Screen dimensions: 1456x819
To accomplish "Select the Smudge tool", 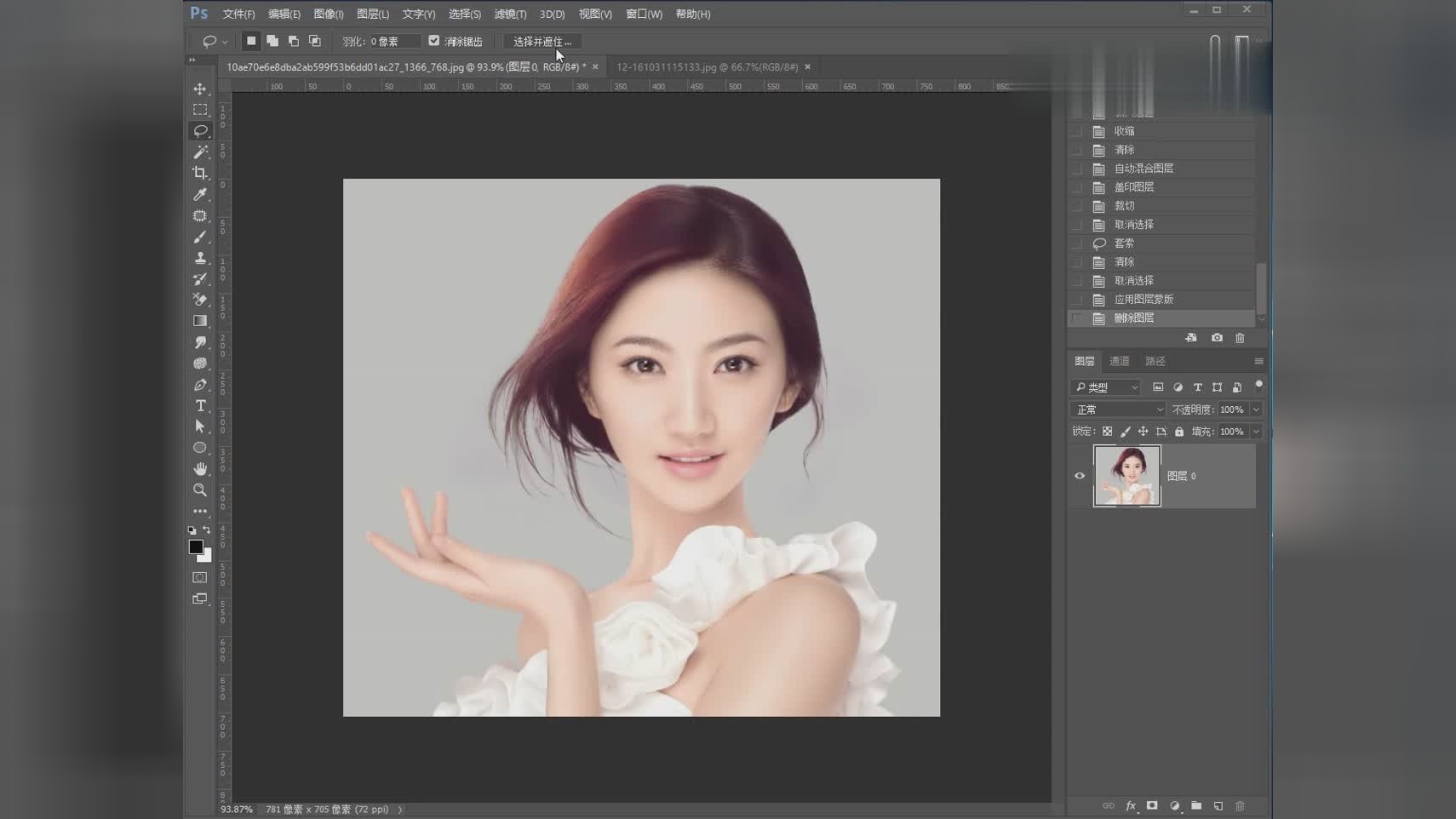I will tap(200, 342).
